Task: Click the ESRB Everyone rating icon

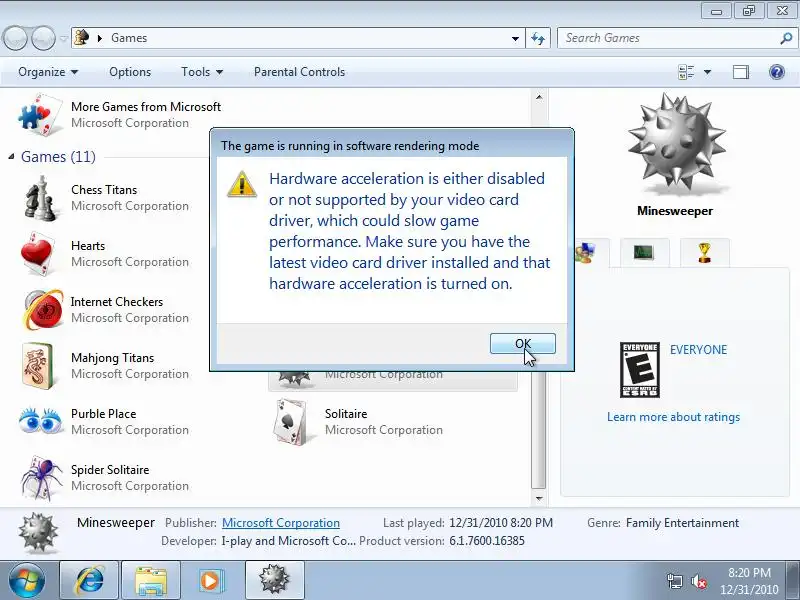Action: click(x=640, y=370)
